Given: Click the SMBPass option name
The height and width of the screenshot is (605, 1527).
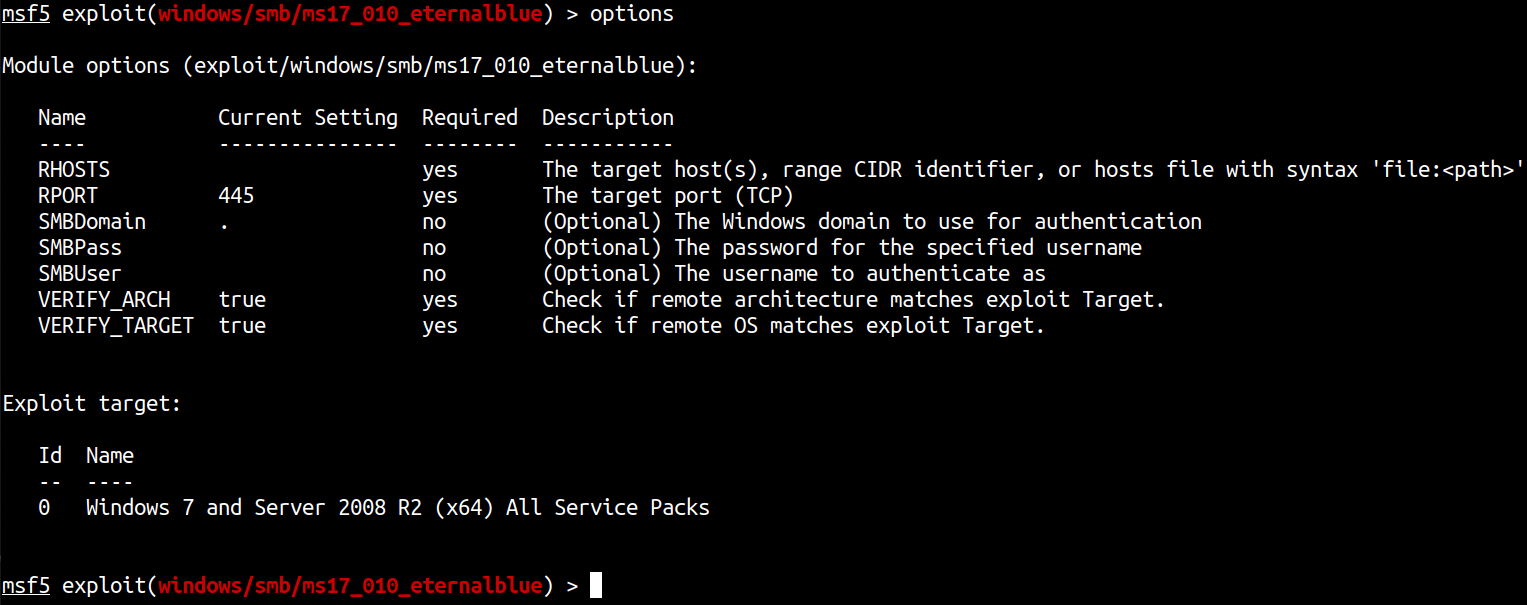Looking at the screenshot, I should (80, 248).
